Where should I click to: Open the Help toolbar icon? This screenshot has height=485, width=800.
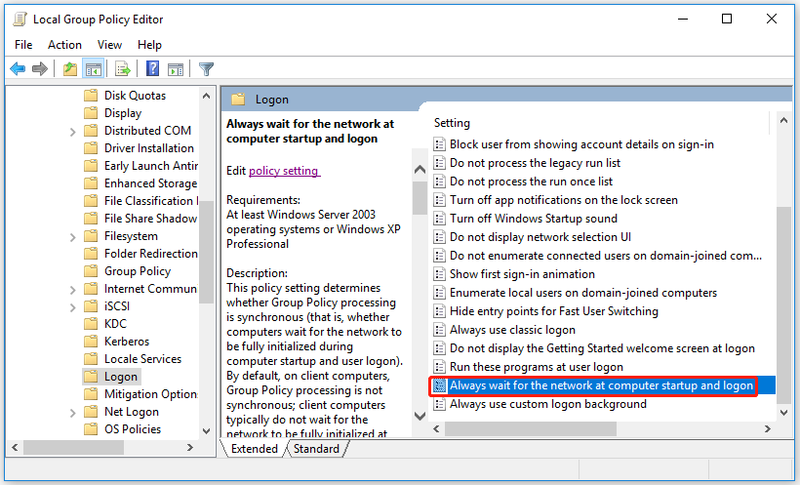(x=152, y=68)
